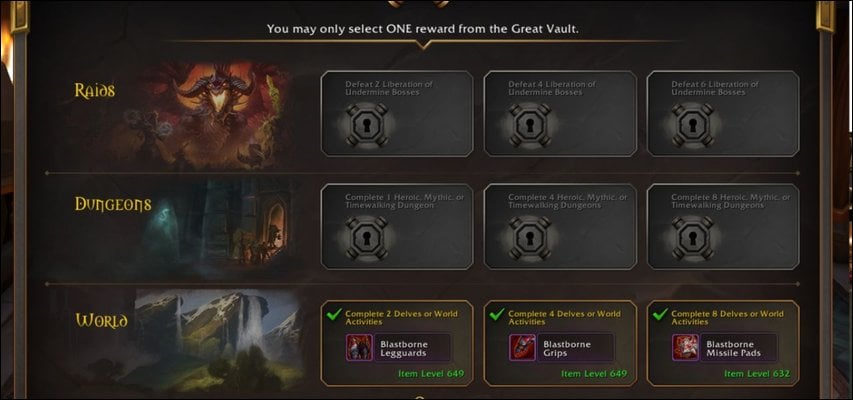853x400 pixels.
Task: Click the Blastborne Grips item icon
Action: 523,348
